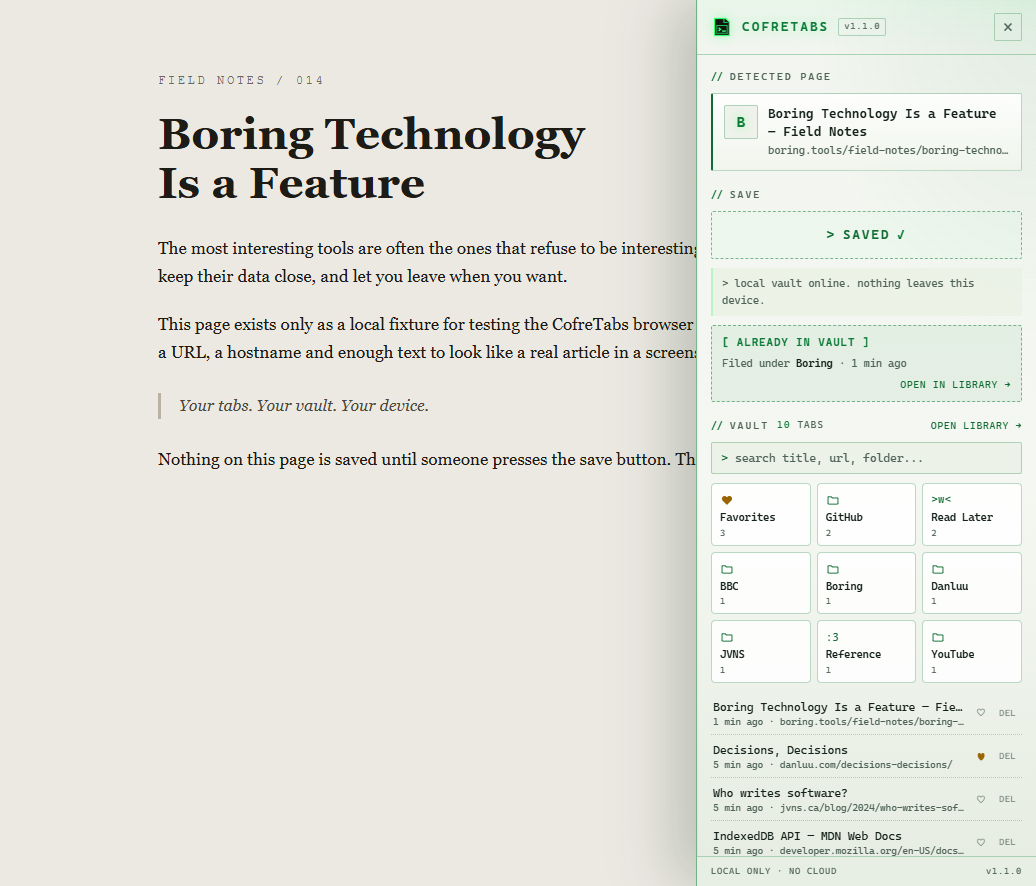Click the local vault online status message
Screen dimensions: 1036x886
[866, 291]
